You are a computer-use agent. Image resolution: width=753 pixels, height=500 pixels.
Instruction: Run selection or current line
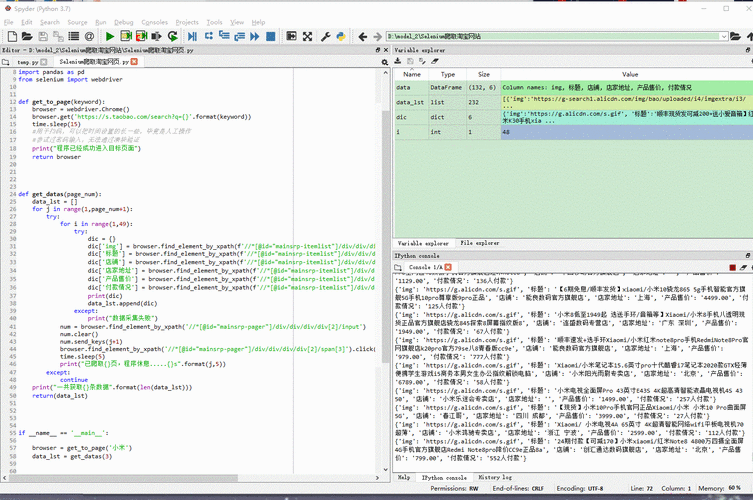[157, 36]
